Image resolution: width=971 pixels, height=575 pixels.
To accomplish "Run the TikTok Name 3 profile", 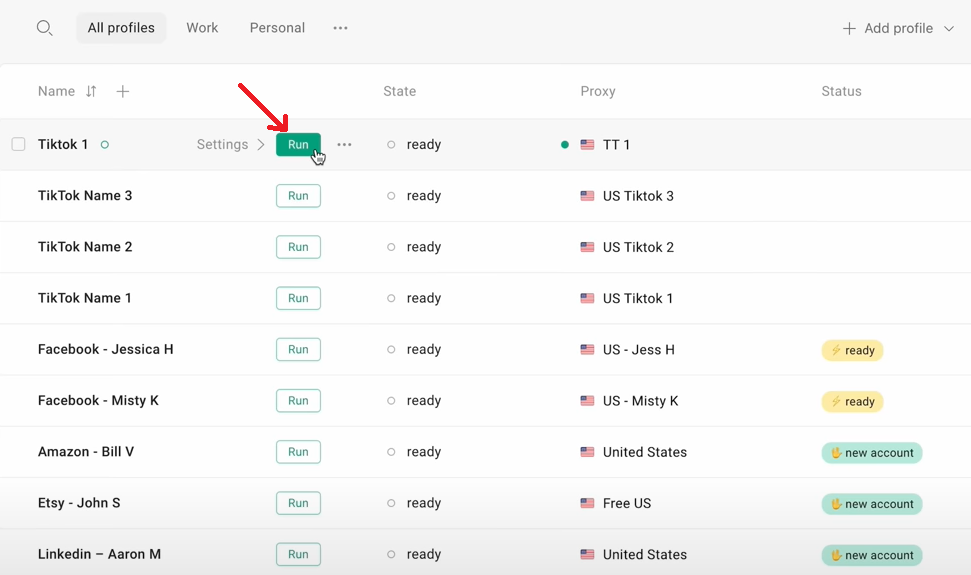I will click(298, 196).
